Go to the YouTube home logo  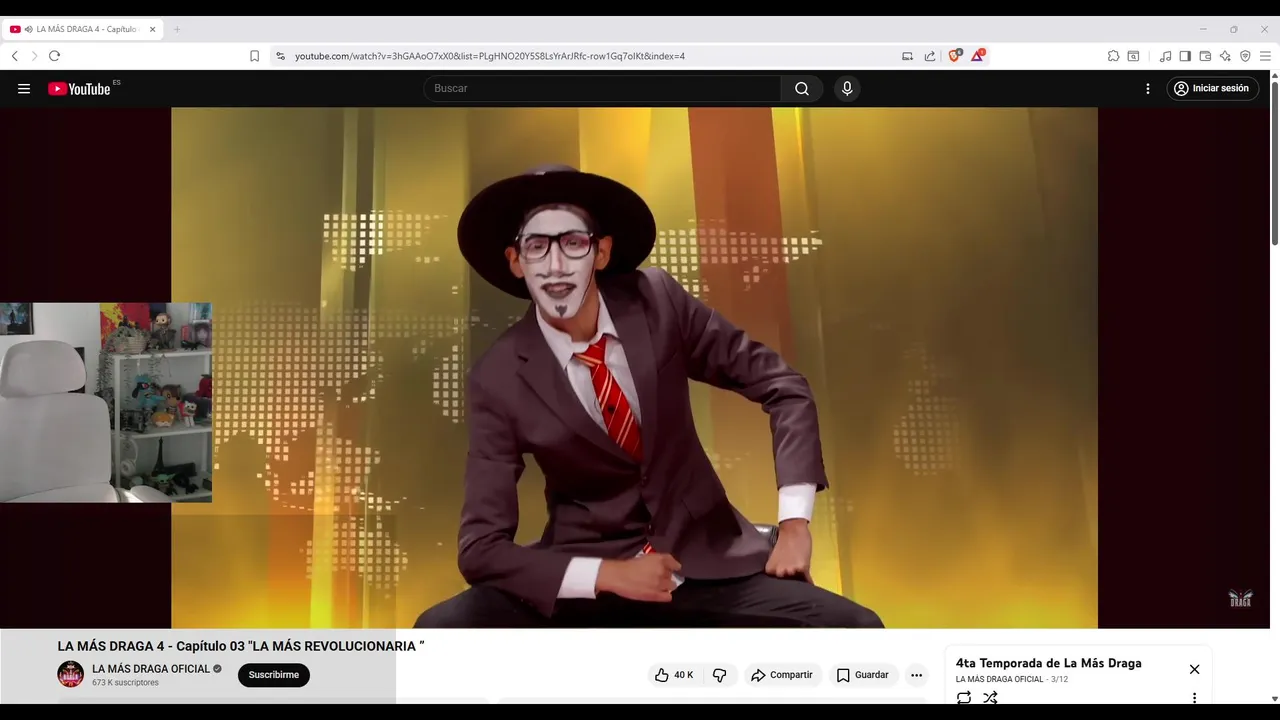pyautogui.click(x=79, y=88)
